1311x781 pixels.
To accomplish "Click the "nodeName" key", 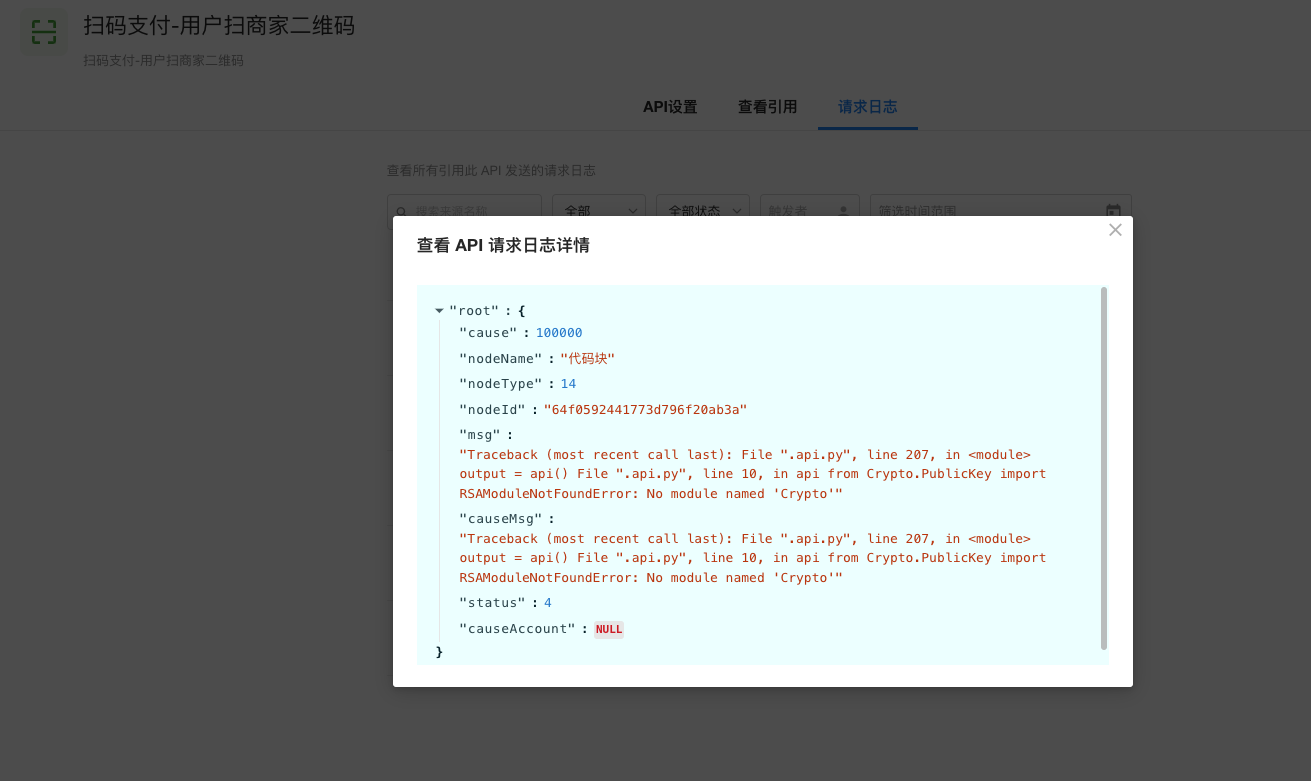I will click(x=500, y=358).
